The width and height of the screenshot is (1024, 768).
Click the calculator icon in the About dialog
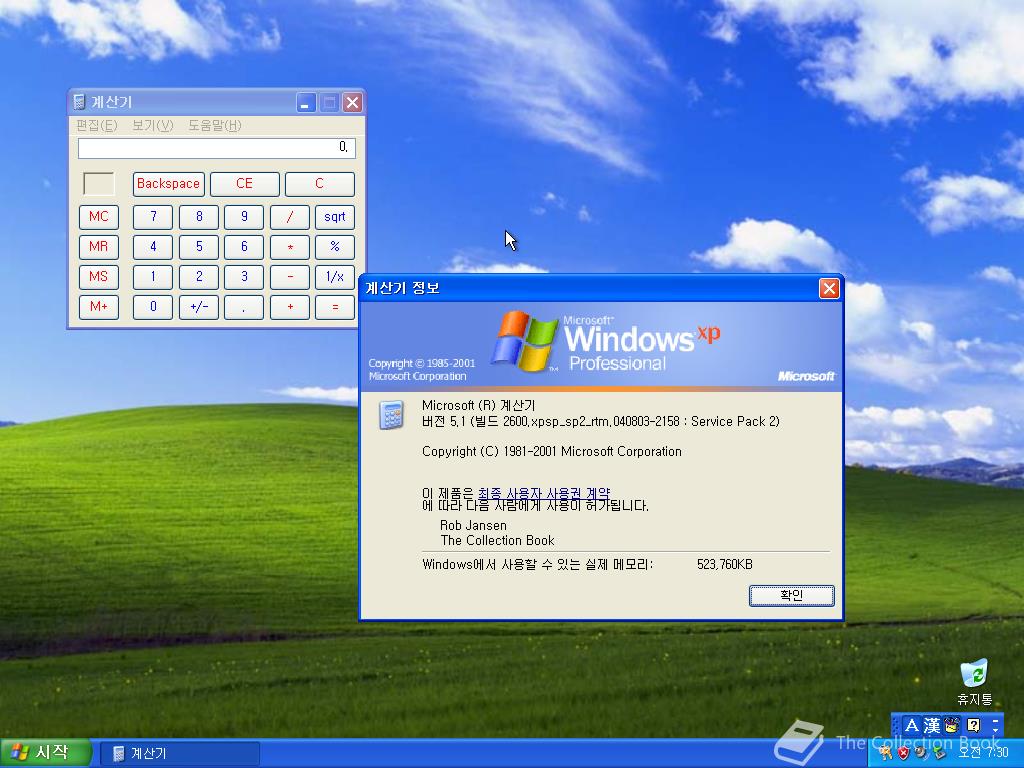coord(391,415)
